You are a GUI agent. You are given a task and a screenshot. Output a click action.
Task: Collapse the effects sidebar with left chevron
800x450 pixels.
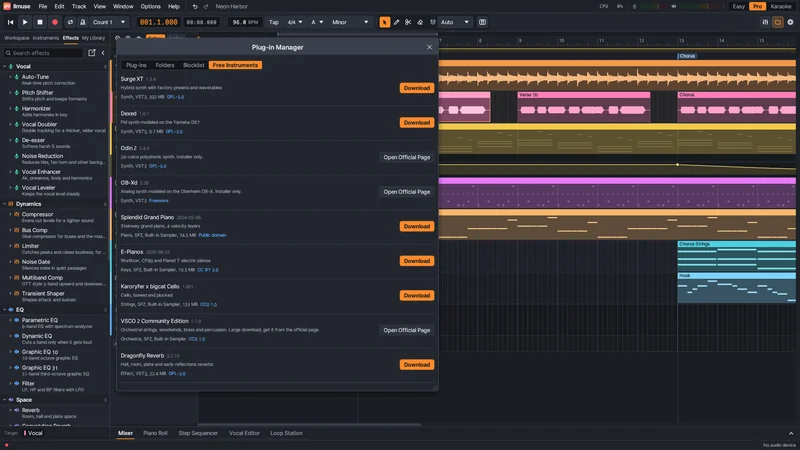103,53
